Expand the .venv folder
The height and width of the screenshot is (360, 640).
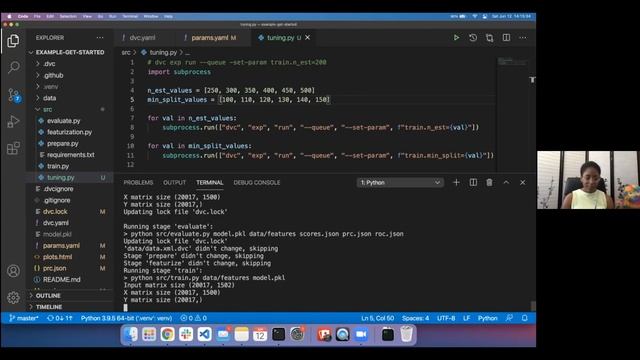pyautogui.click(x=51, y=87)
